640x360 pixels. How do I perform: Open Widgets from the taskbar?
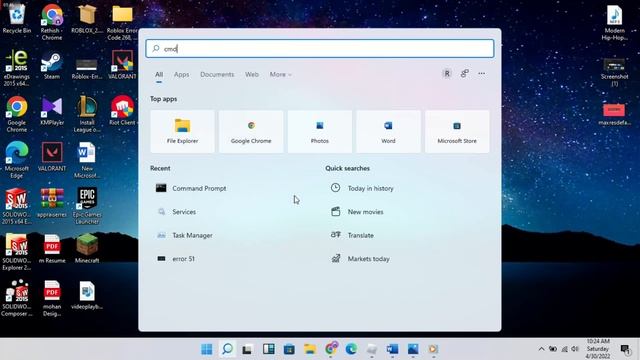(x=269, y=349)
